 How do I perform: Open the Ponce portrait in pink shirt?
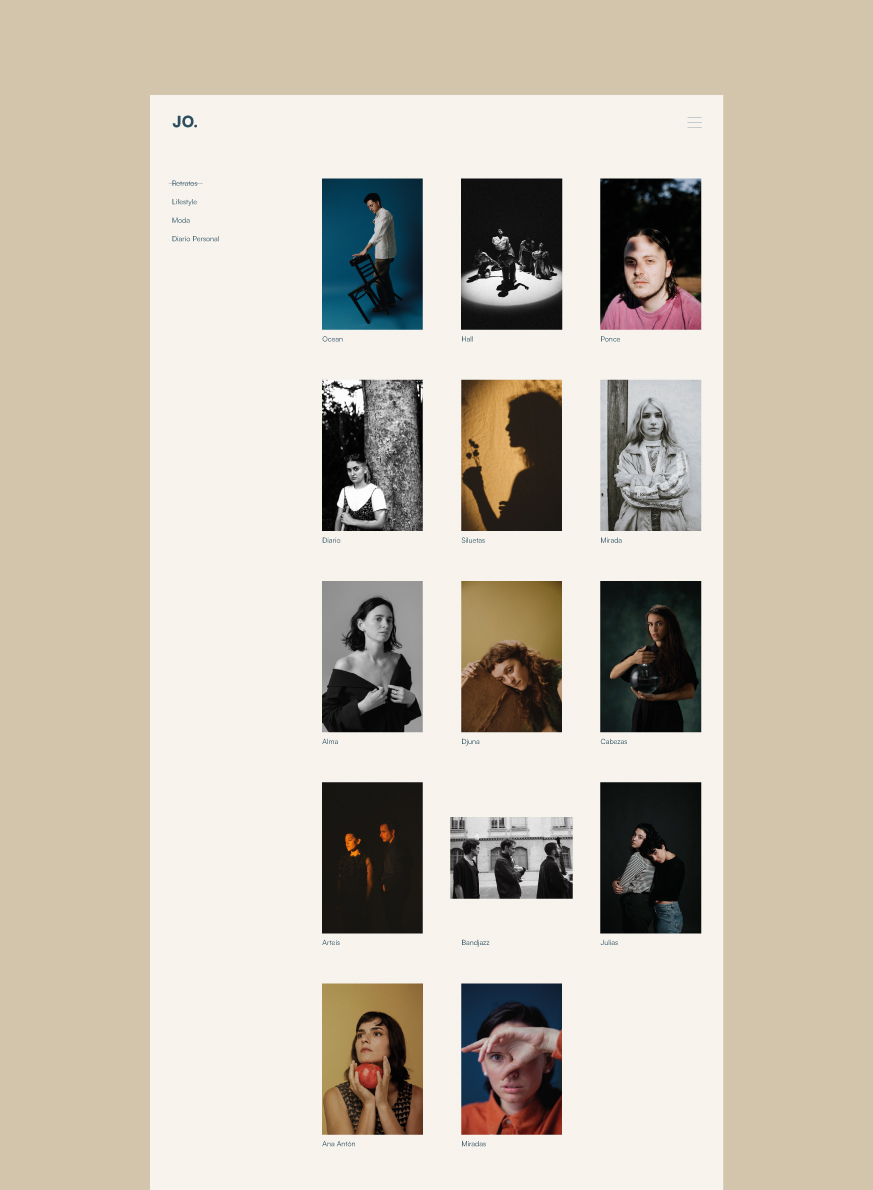pyautogui.click(x=651, y=254)
